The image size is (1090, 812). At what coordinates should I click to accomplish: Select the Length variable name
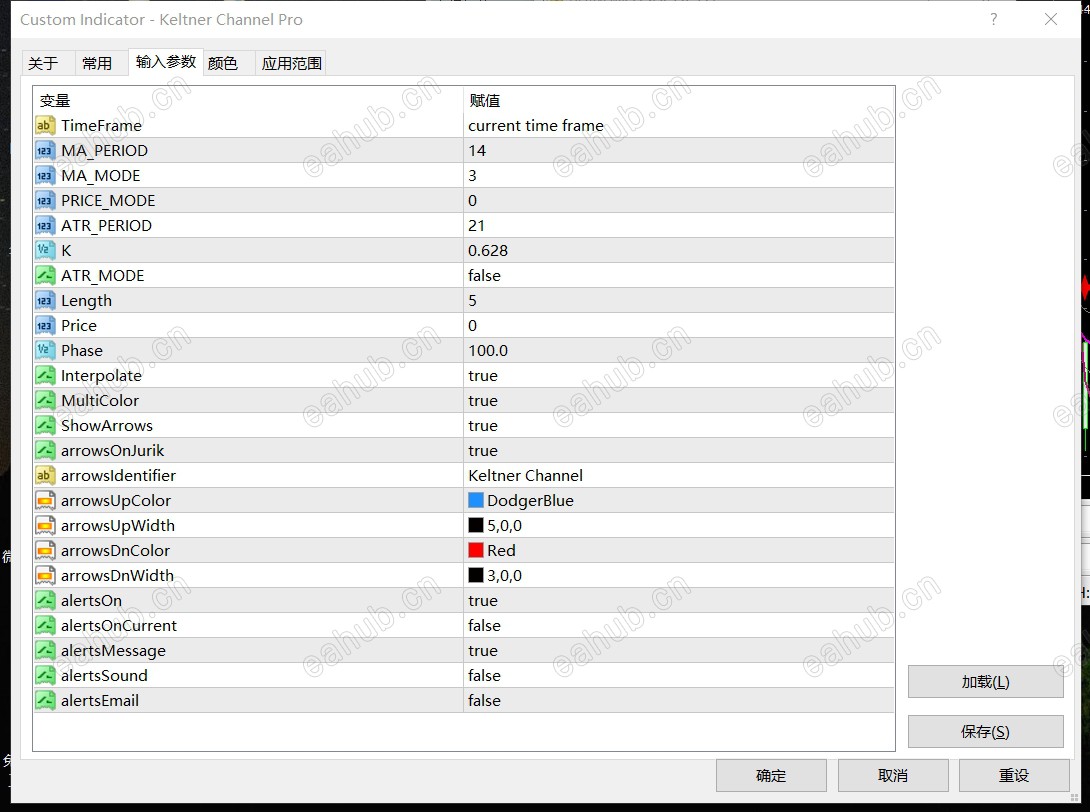pos(86,300)
